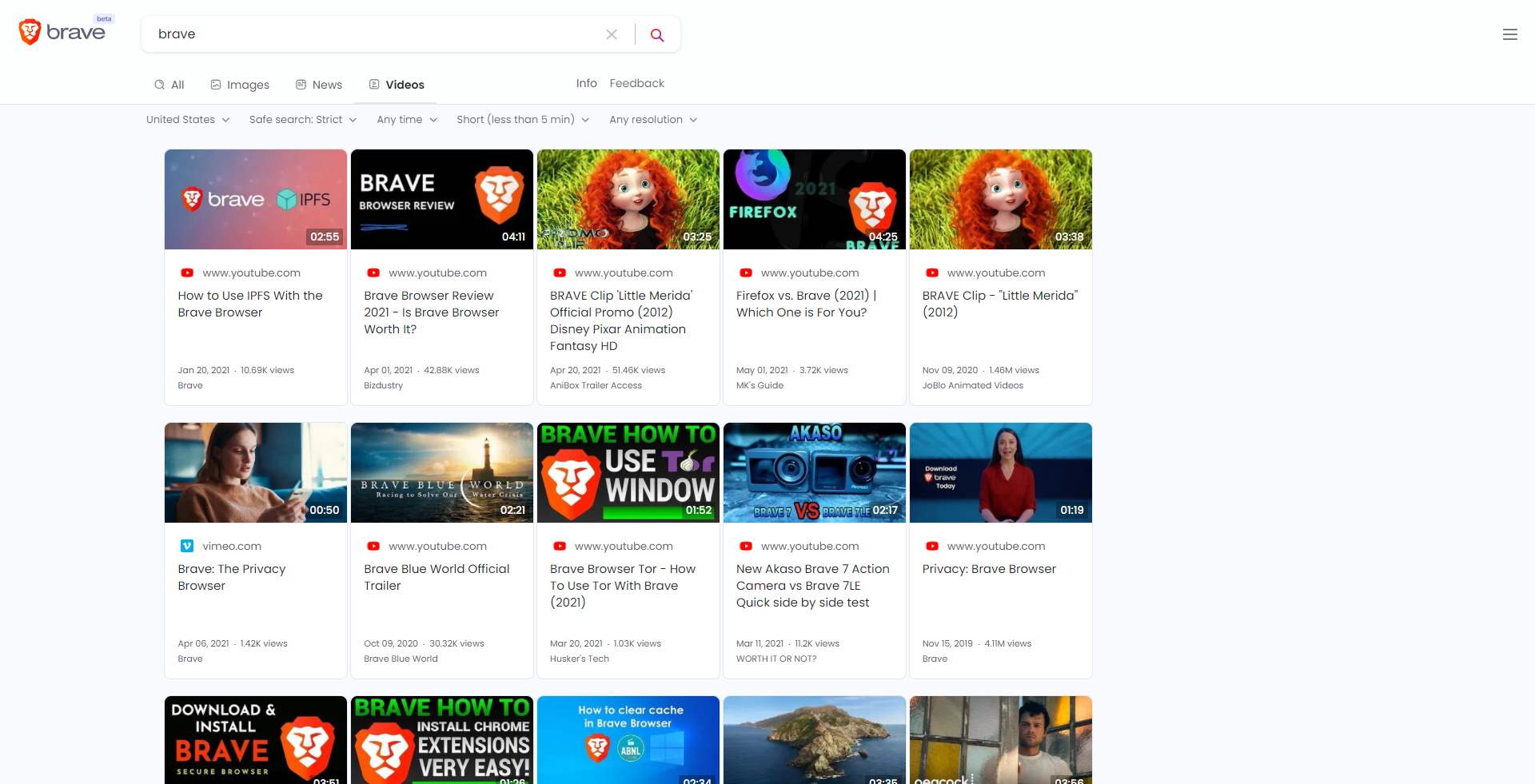This screenshot has width=1535, height=784.
Task: Open the How to clear cache thumbnail
Action: (628, 740)
